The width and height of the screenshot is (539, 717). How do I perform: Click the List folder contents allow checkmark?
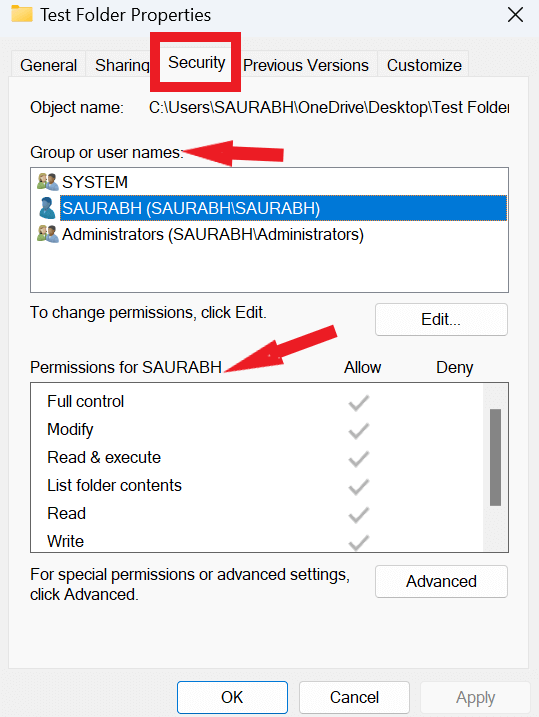pyautogui.click(x=358, y=487)
